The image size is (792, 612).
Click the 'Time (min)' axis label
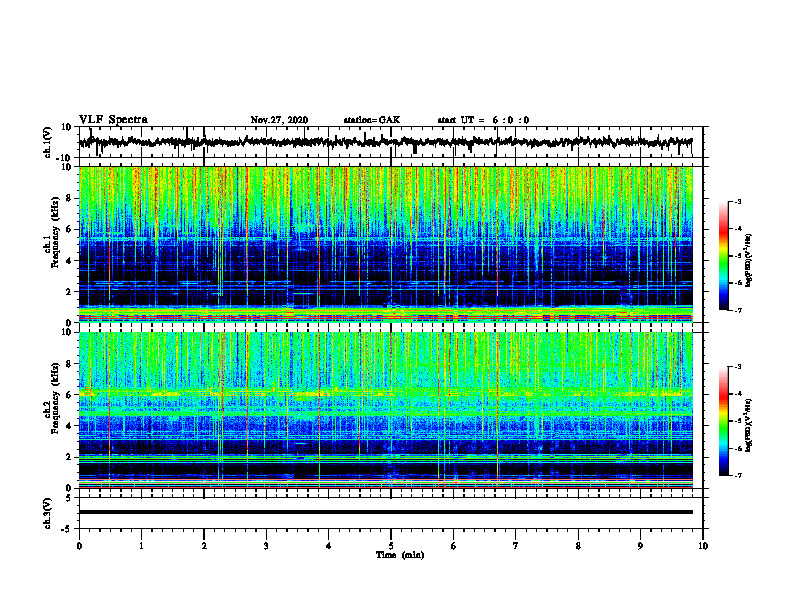tap(400, 555)
